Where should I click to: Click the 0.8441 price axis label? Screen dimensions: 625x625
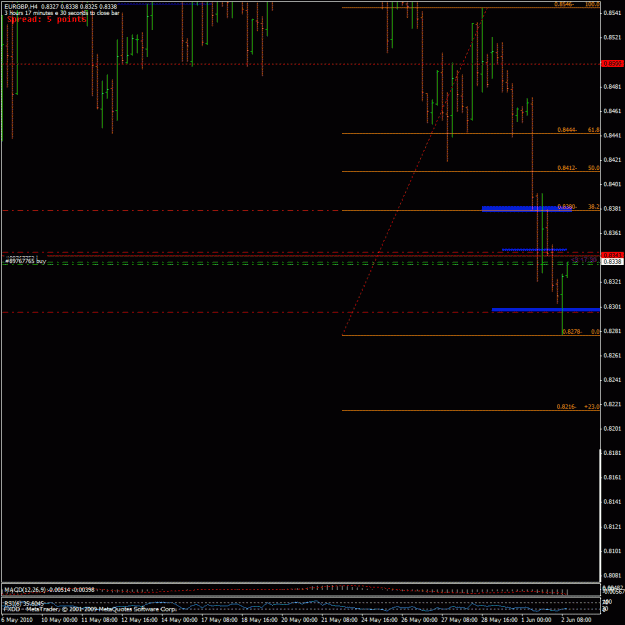pos(612,136)
